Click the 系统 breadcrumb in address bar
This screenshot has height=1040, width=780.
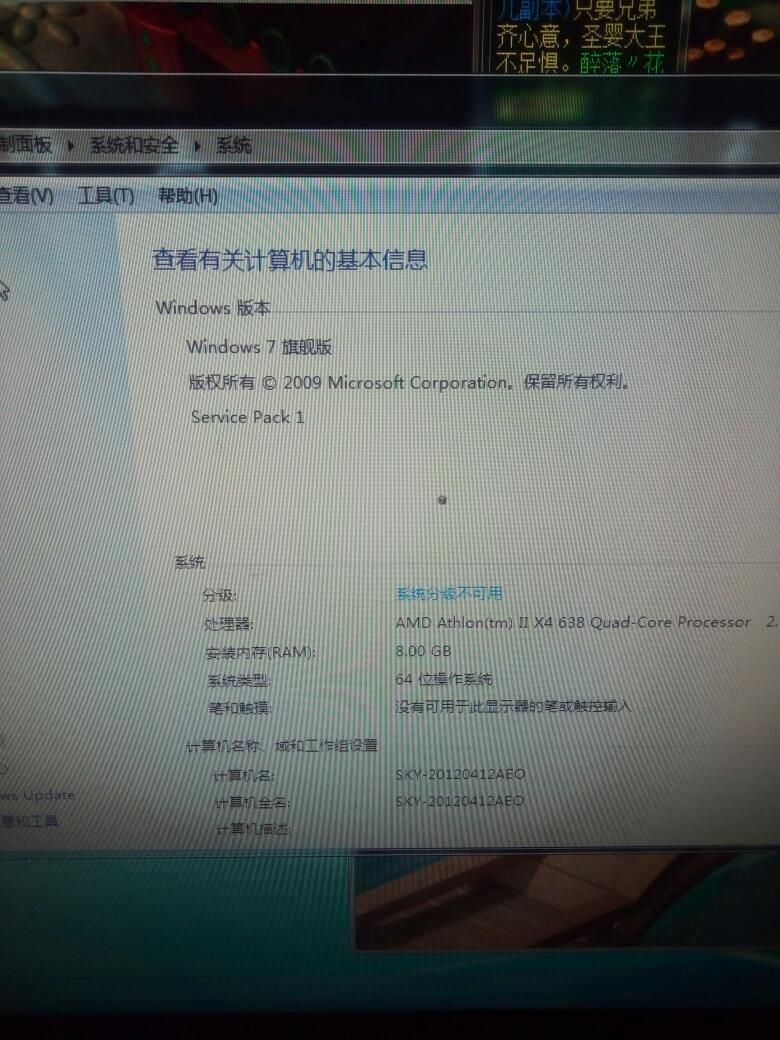234,146
